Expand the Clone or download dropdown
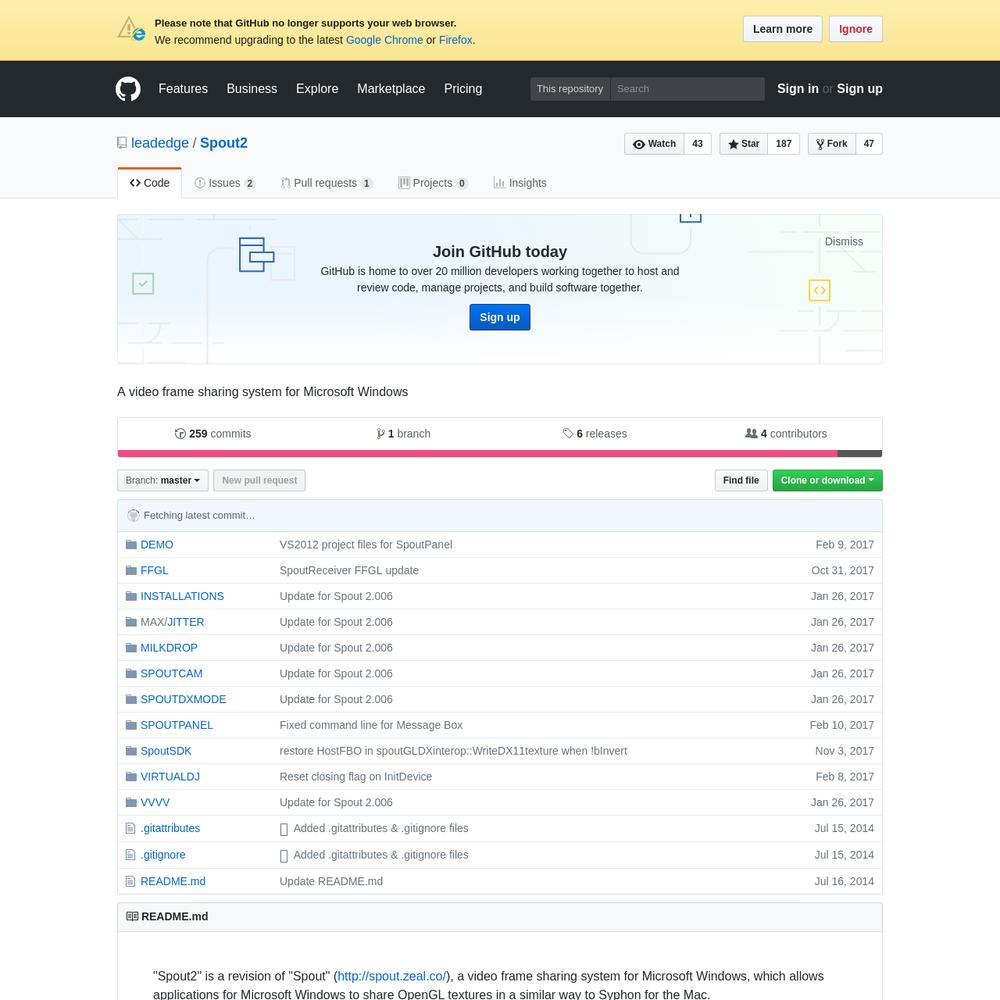Image resolution: width=1000 pixels, height=1000 pixels. point(827,480)
